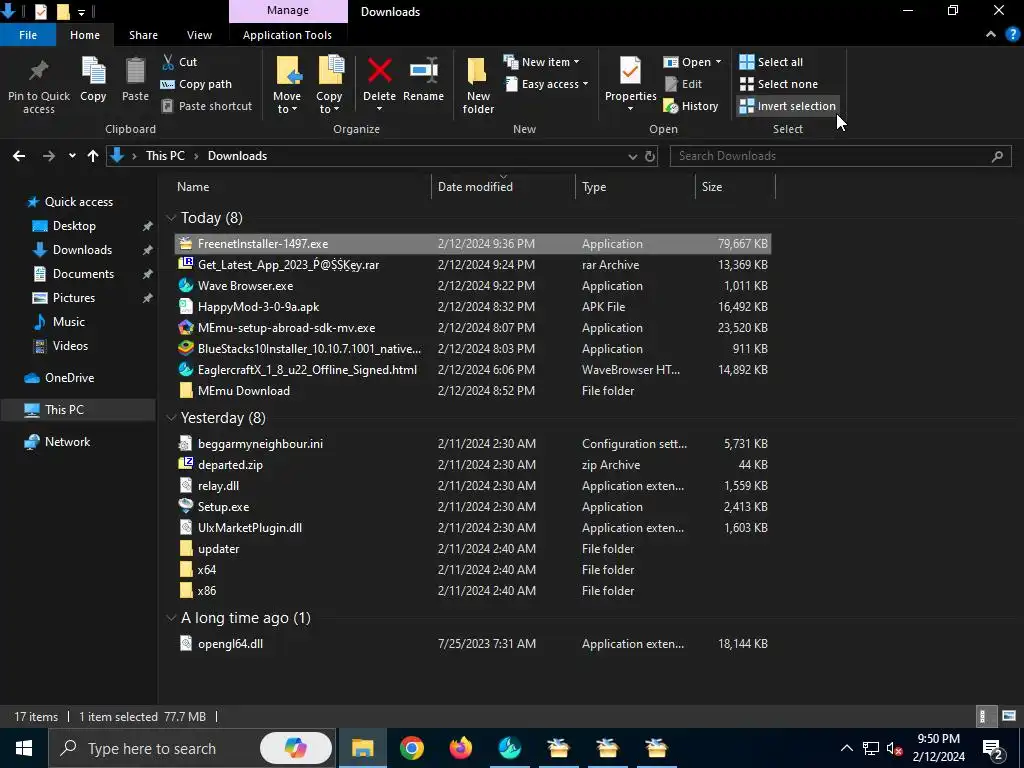Switch to the View tab
1024x768 pixels.
tap(199, 35)
